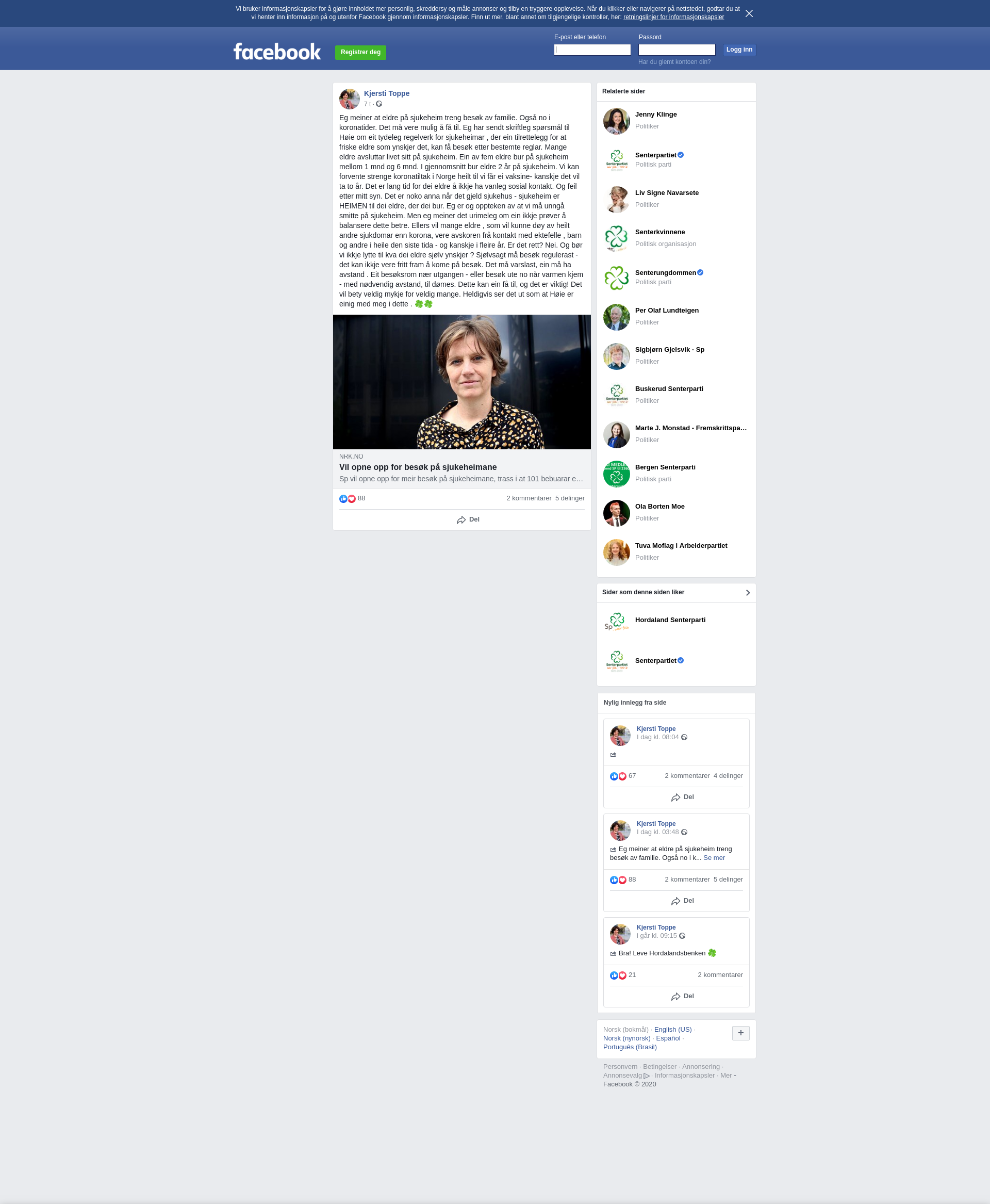Open Kjersti Toppe profile picture in main post
This screenshot has width=990, height=1204.
click(349, 99)
